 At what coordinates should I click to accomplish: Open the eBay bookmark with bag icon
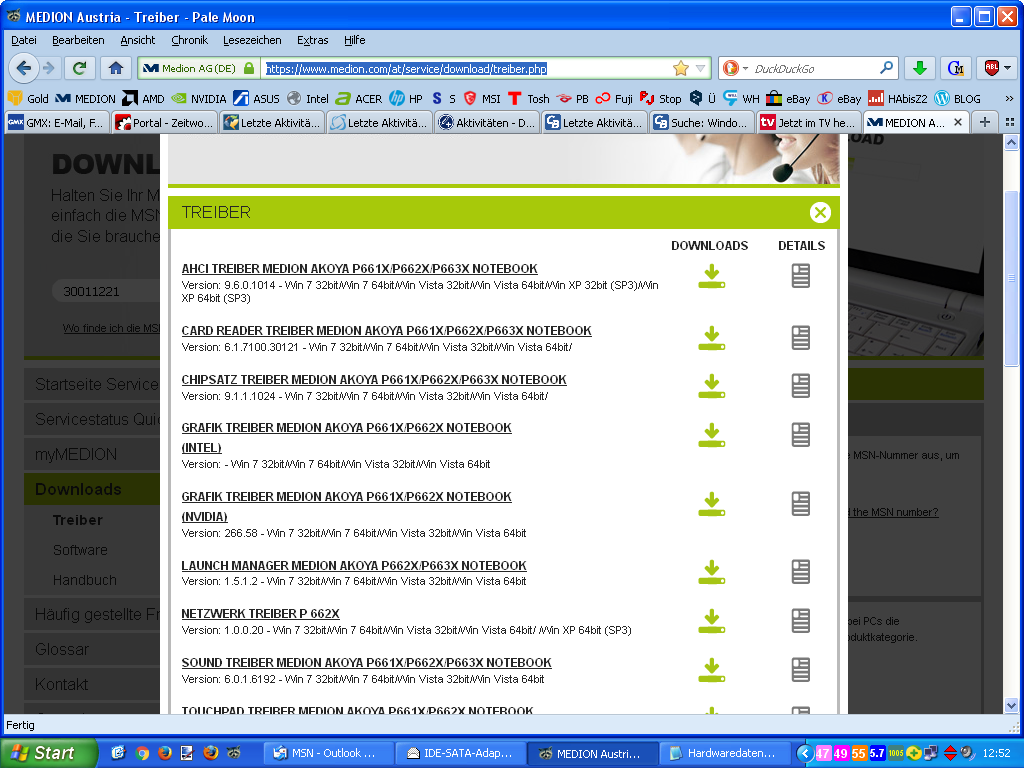(788, 99)
